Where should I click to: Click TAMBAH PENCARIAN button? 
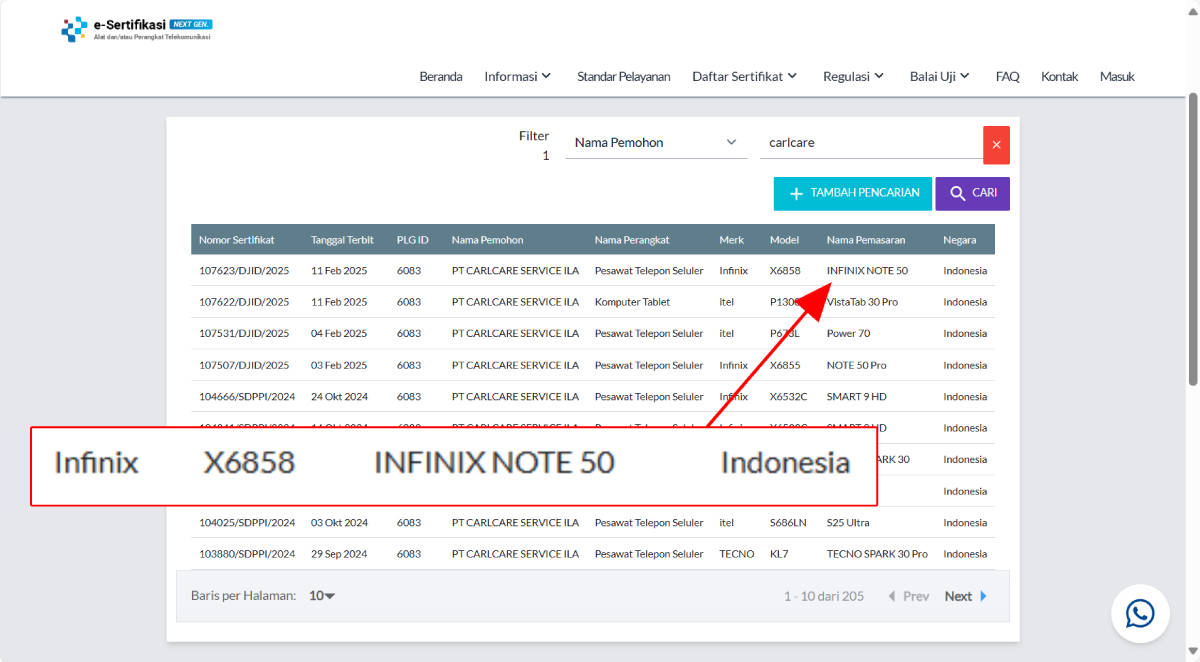(853, 193)
